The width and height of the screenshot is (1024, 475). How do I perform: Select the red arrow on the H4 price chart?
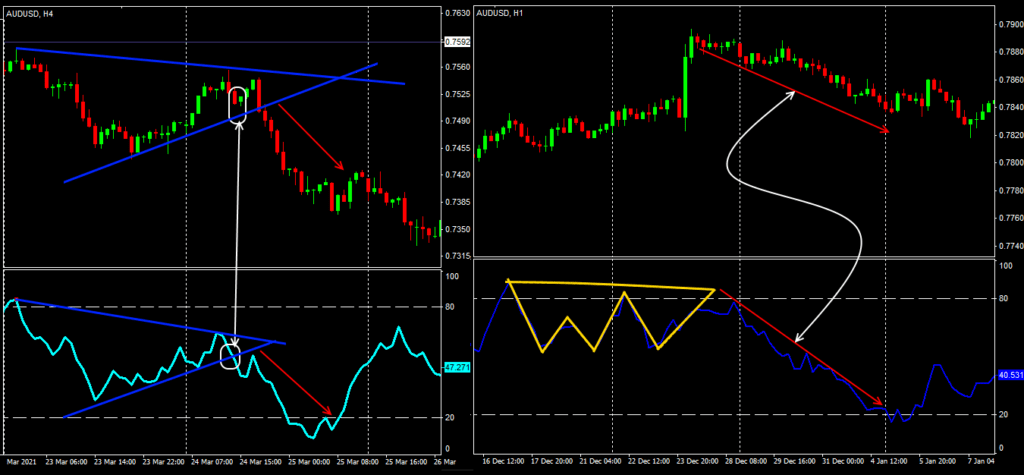point(312,138)
